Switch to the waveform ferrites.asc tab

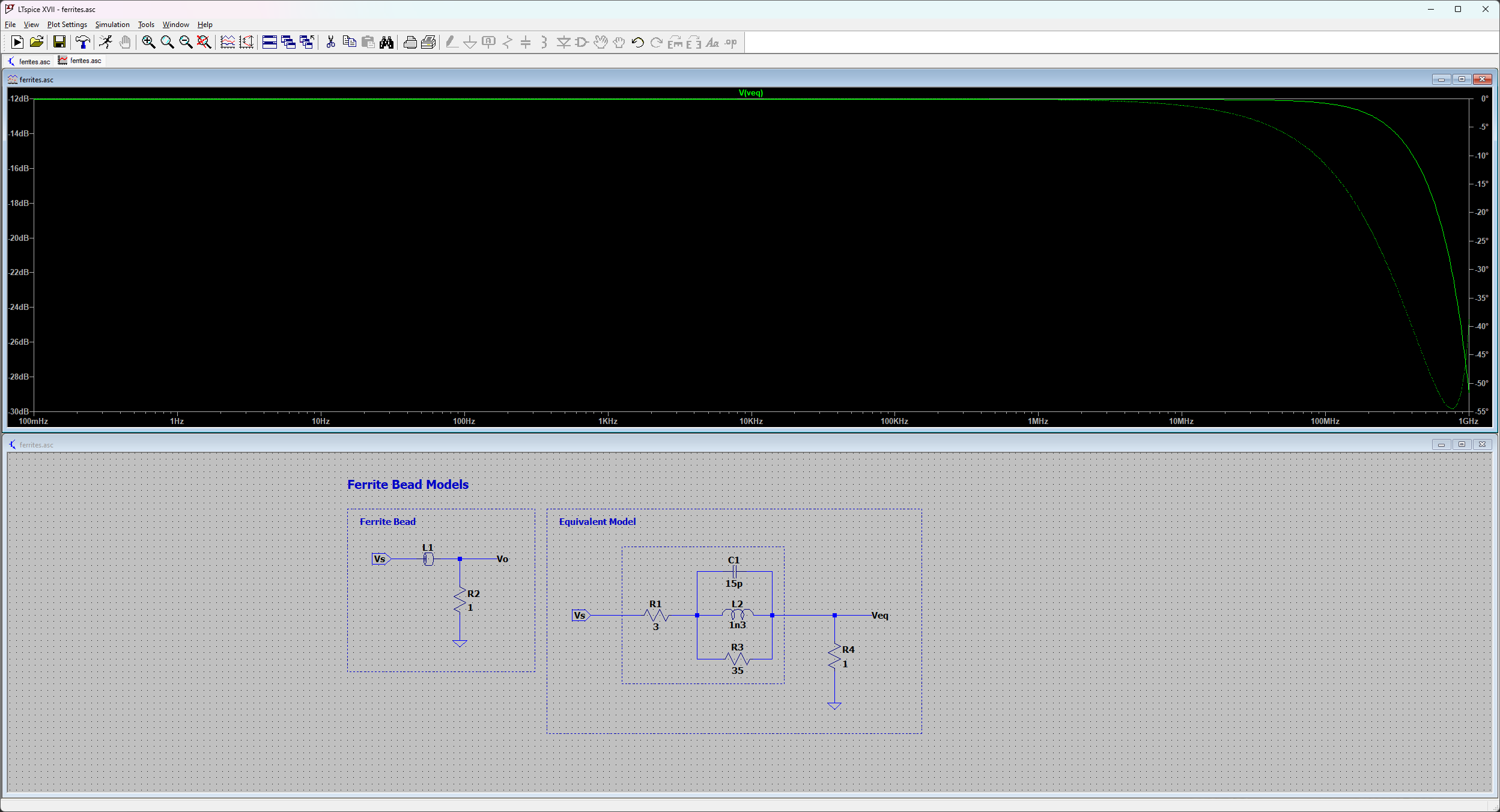pos(80,61)
